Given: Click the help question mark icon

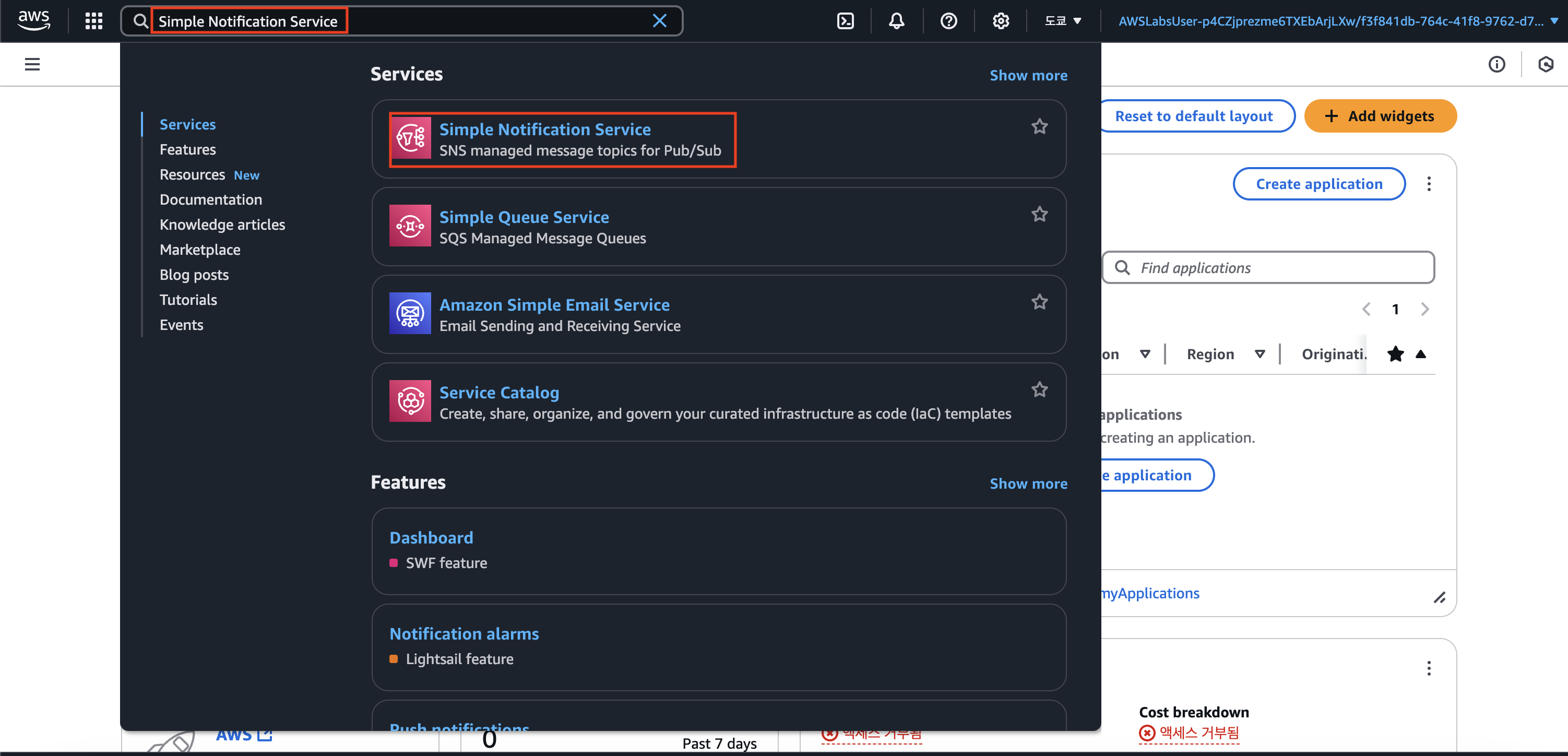Looking at the screenshot, I should [x=948, y=21].
